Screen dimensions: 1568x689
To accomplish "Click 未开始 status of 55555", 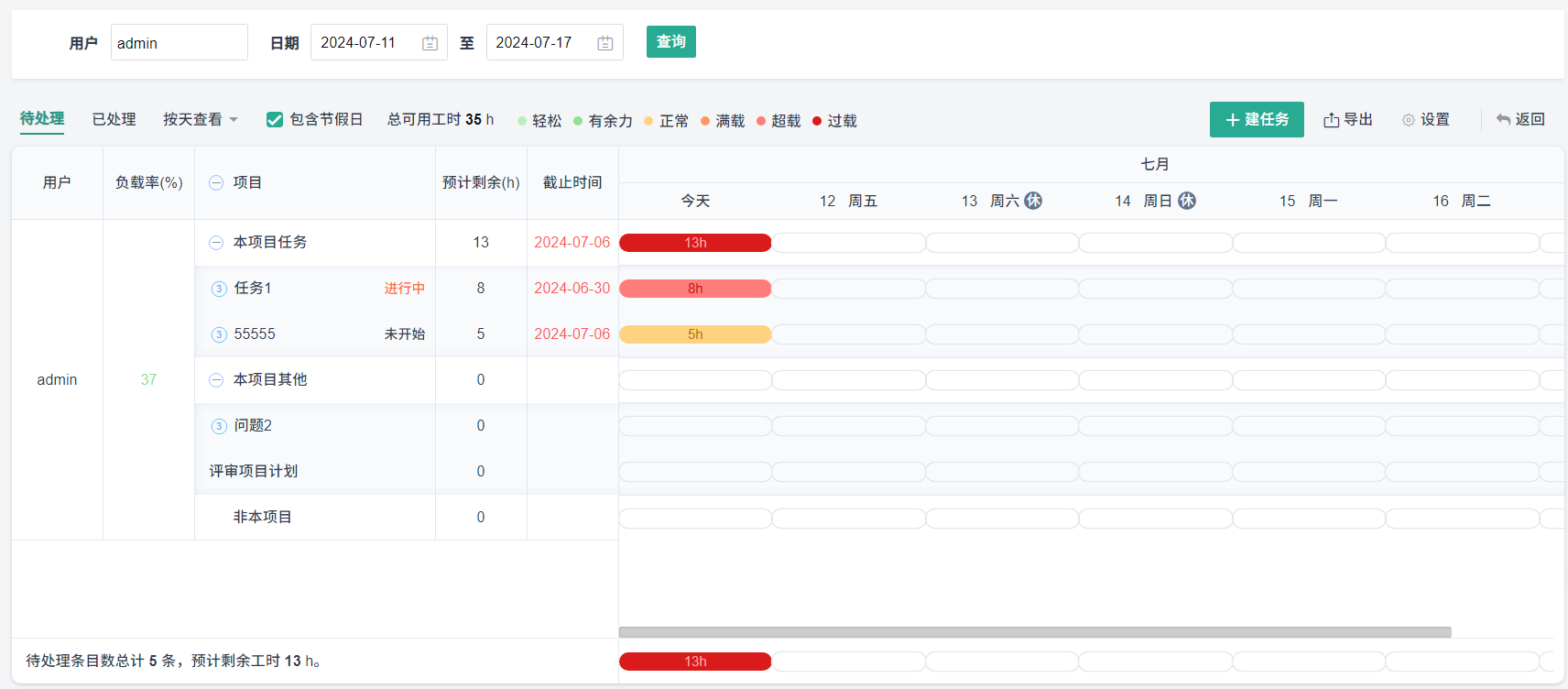I will point(405,334).
